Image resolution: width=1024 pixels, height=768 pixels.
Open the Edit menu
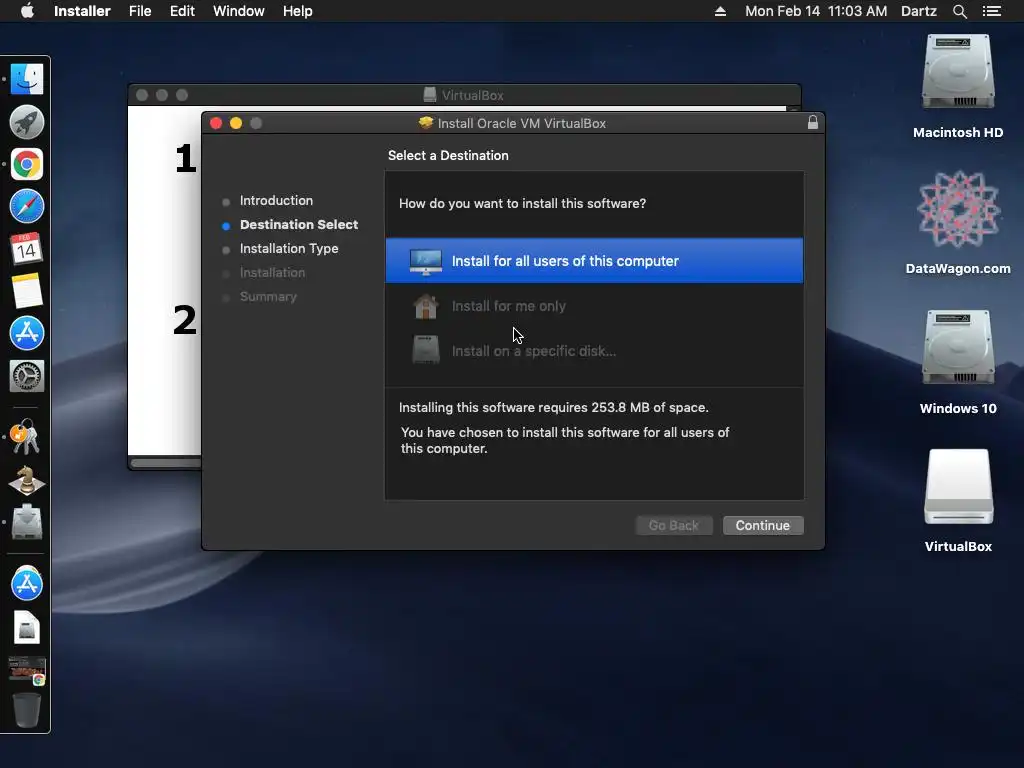coord(182,11)
